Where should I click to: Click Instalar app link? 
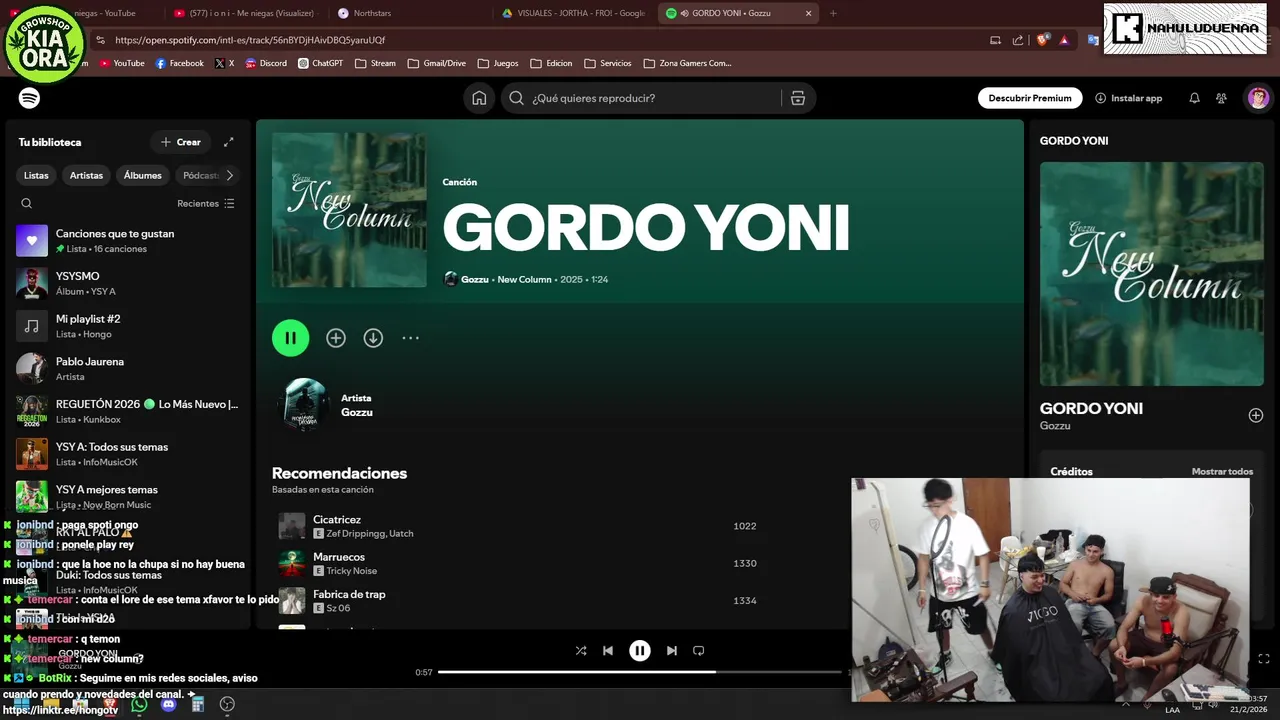(x=1129, y=98)
